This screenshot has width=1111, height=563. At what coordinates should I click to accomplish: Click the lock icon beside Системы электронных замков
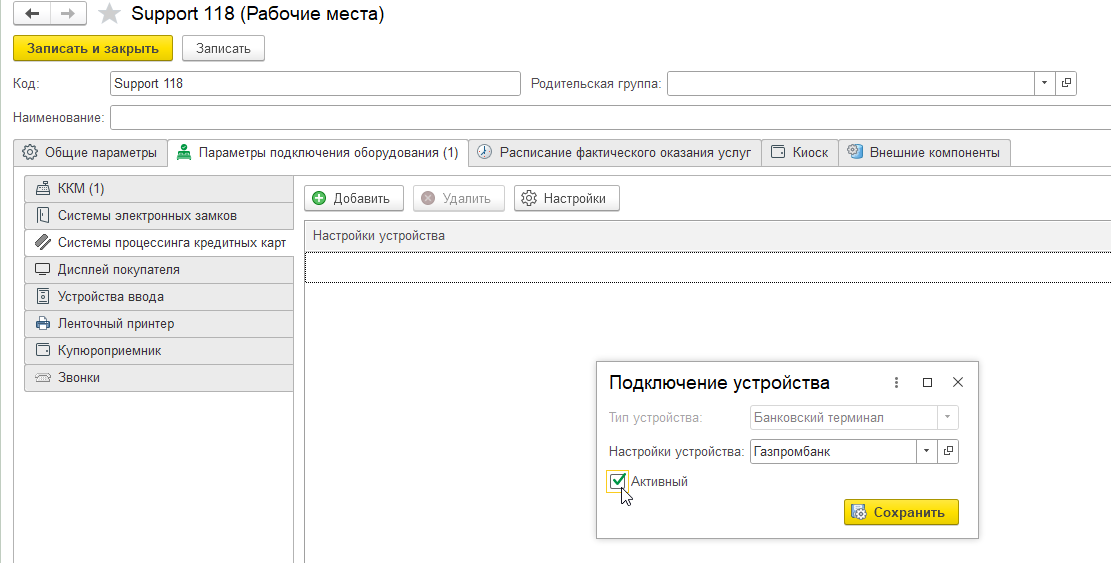[x=43, y=215]
